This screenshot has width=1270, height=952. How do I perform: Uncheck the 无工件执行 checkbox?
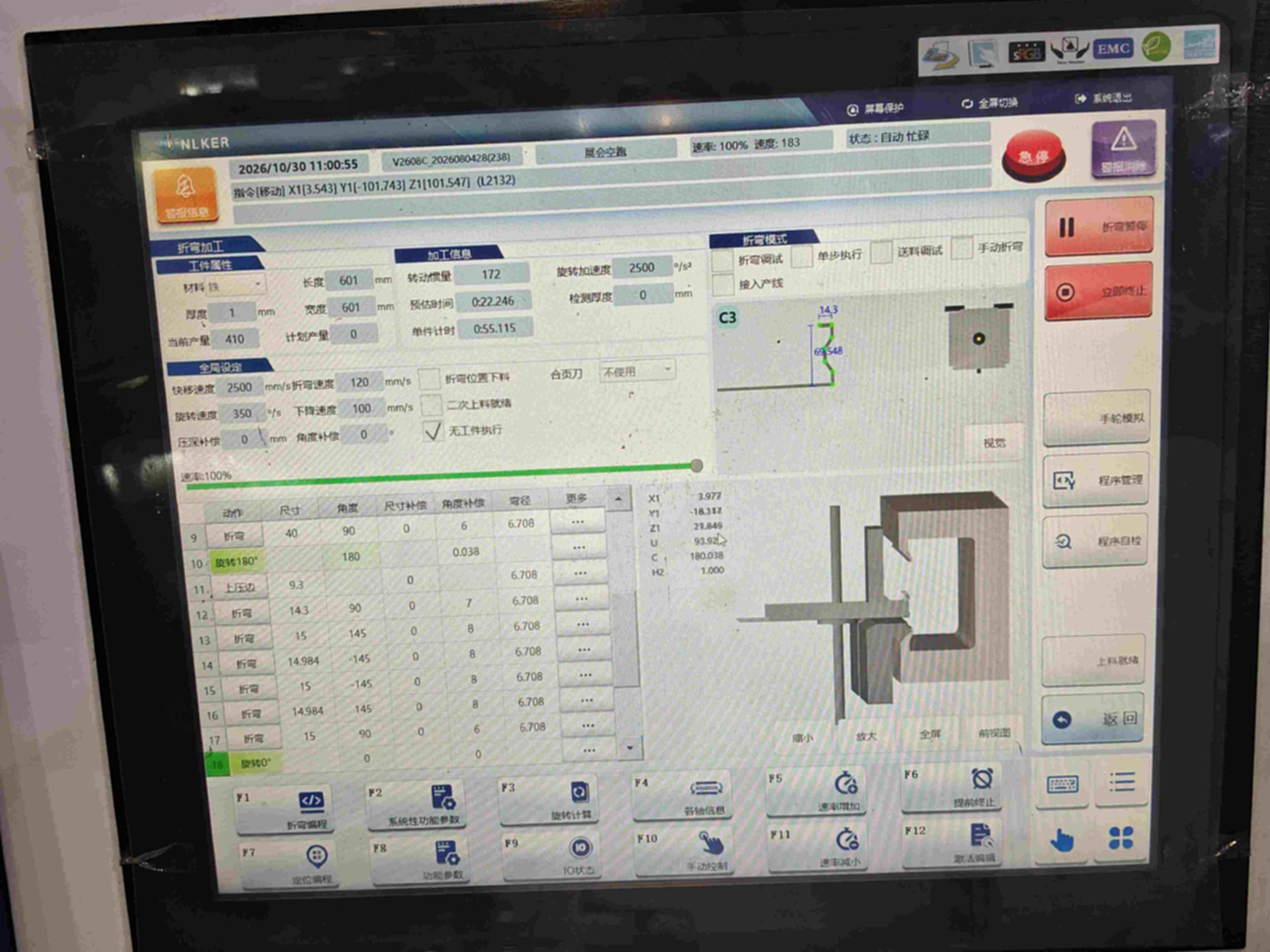tap(433, 432)
